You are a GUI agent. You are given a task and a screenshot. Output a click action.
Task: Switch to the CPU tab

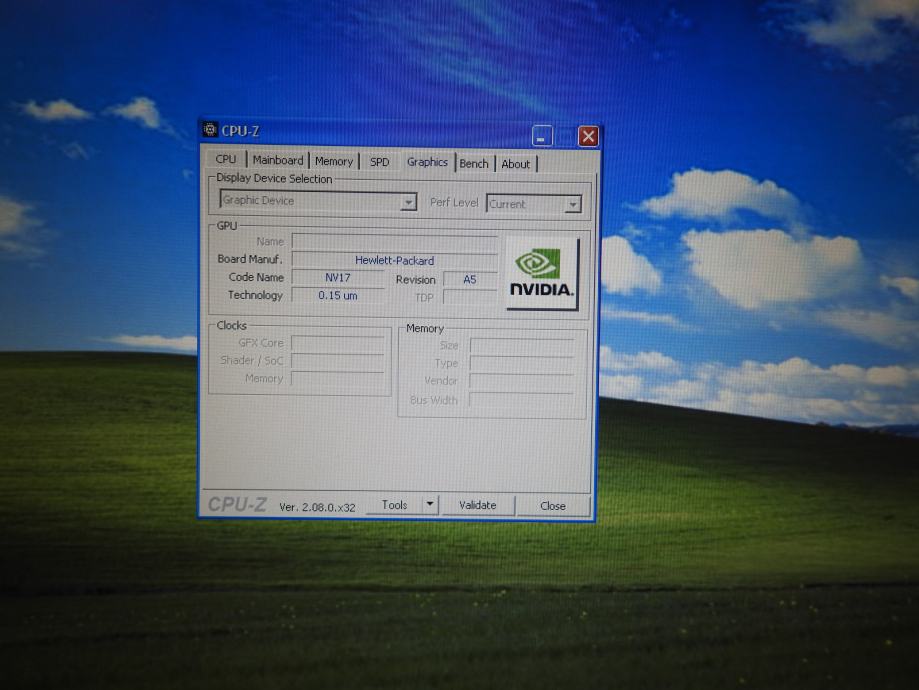pos(226,159)
